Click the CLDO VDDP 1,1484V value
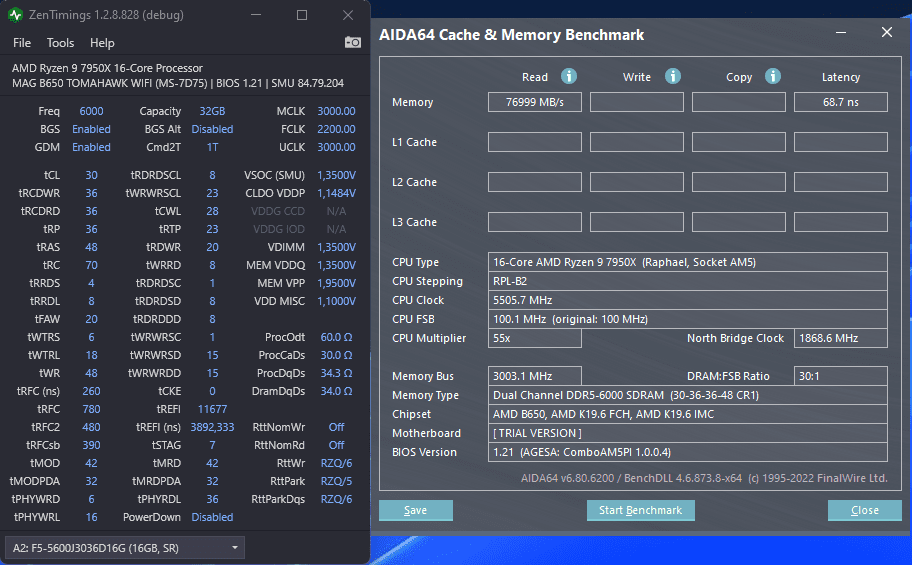 click(x=336, y=193)
